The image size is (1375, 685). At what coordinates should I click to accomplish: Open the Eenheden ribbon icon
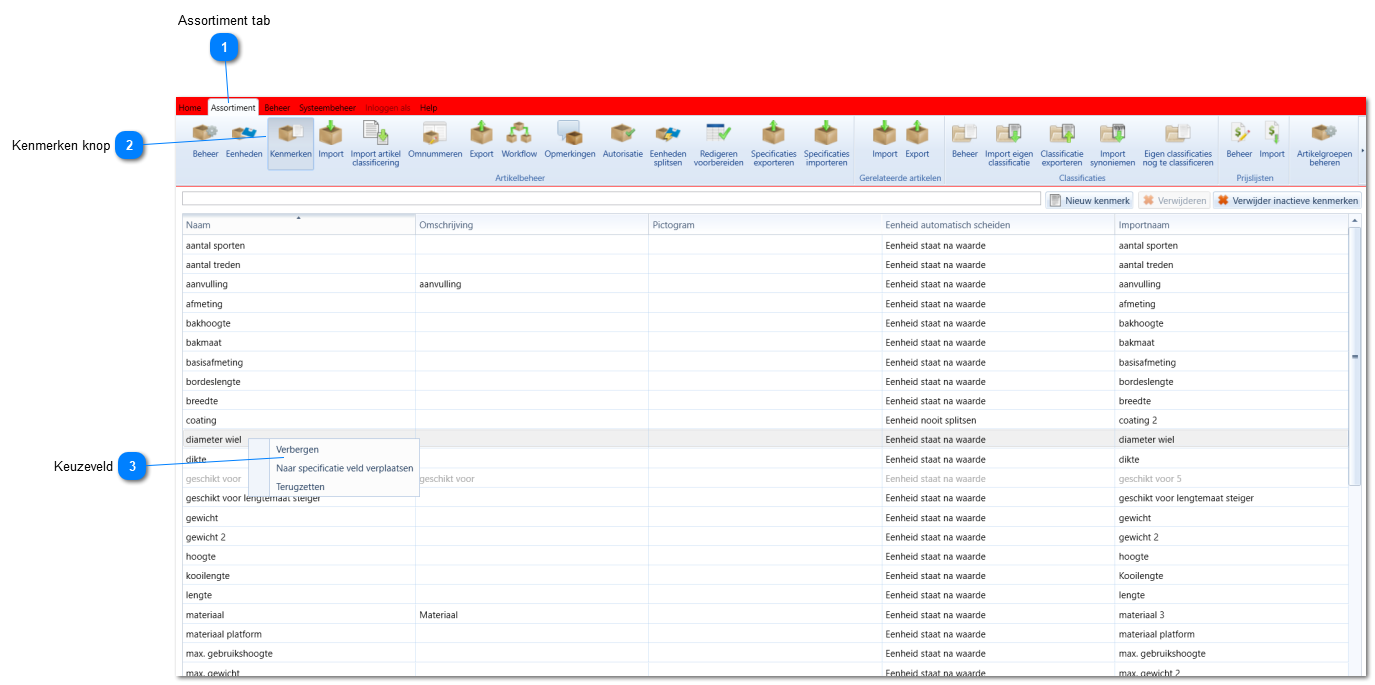[x=244, y=141]
